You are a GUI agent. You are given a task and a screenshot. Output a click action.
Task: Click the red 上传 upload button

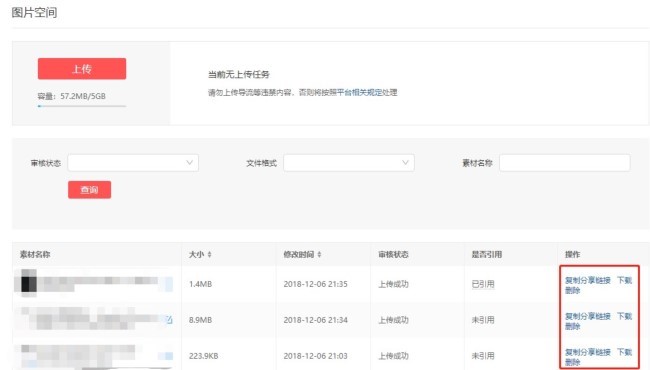click(x=82, y=69)
